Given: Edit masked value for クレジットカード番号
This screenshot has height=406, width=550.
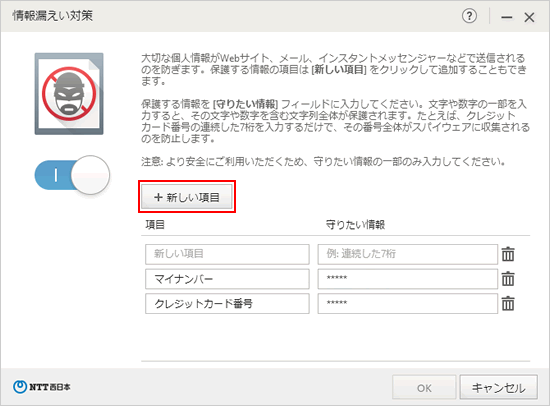Looking at the screenshot, I should point(408,304).
